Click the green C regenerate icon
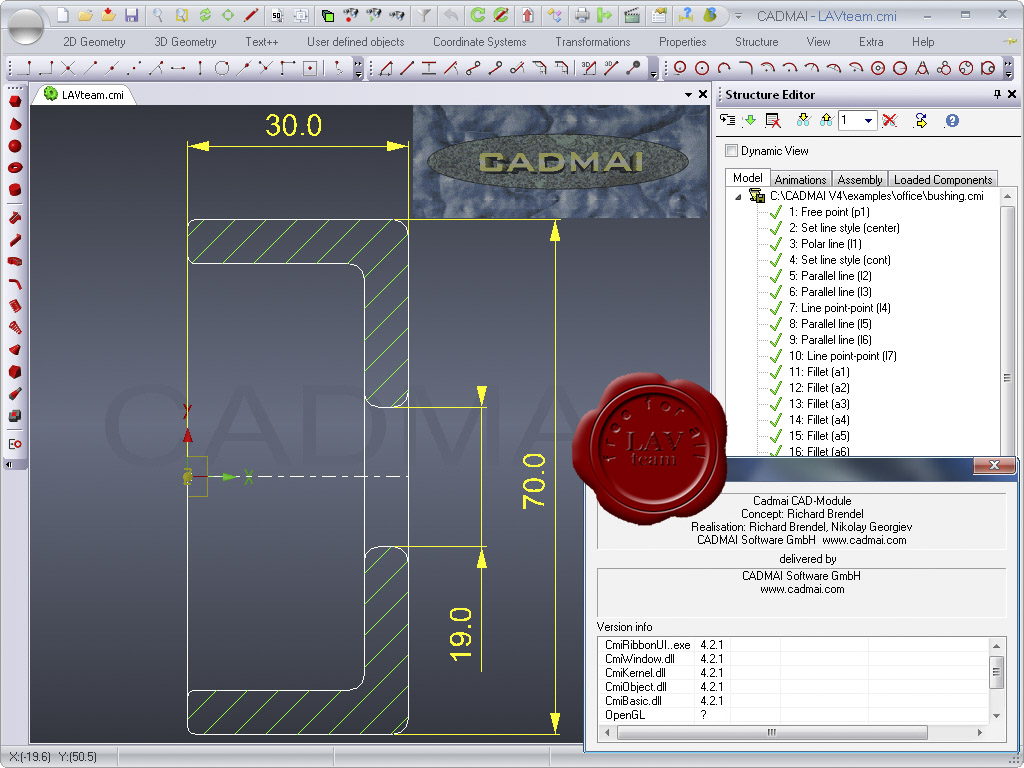 click(478, 15)
